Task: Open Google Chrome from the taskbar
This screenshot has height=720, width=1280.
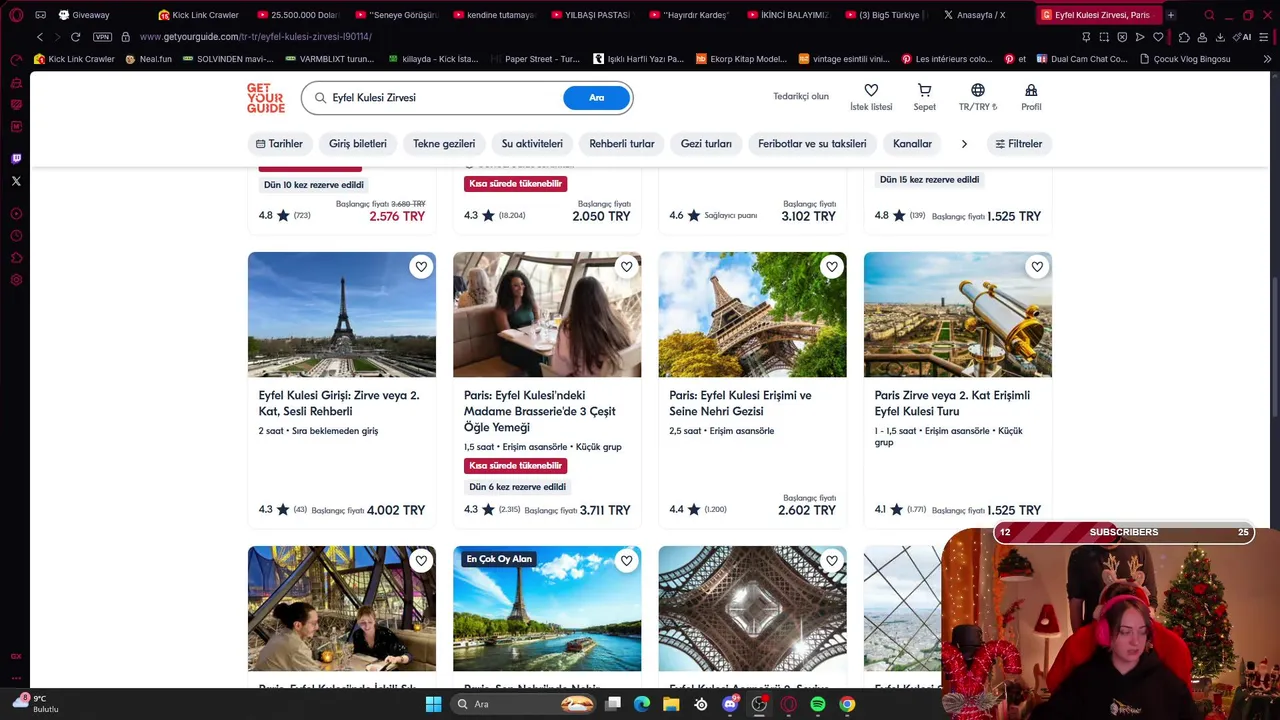Action: point(847,704)
